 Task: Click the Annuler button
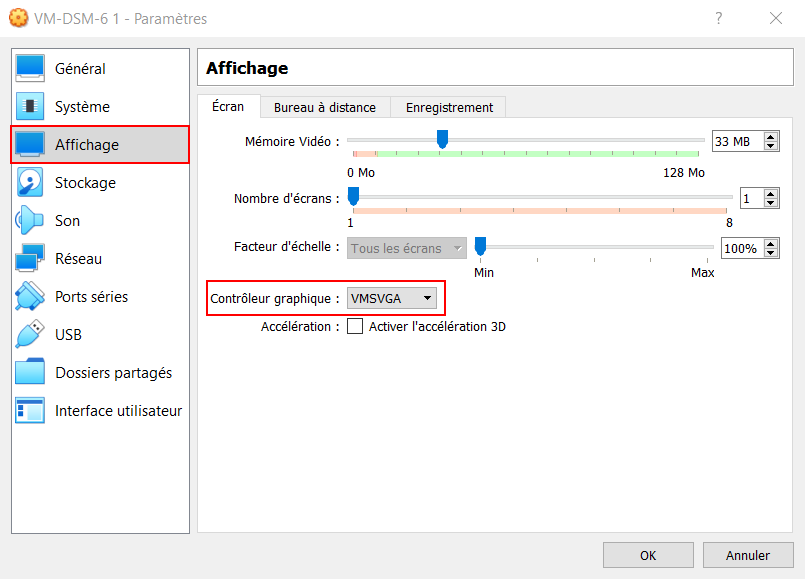click(748, 555)
